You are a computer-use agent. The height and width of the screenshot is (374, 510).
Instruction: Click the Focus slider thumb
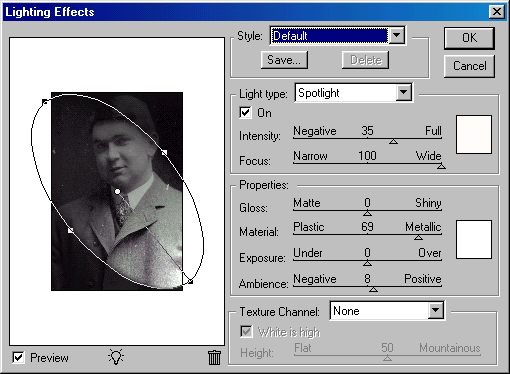(x=441, y=166)
